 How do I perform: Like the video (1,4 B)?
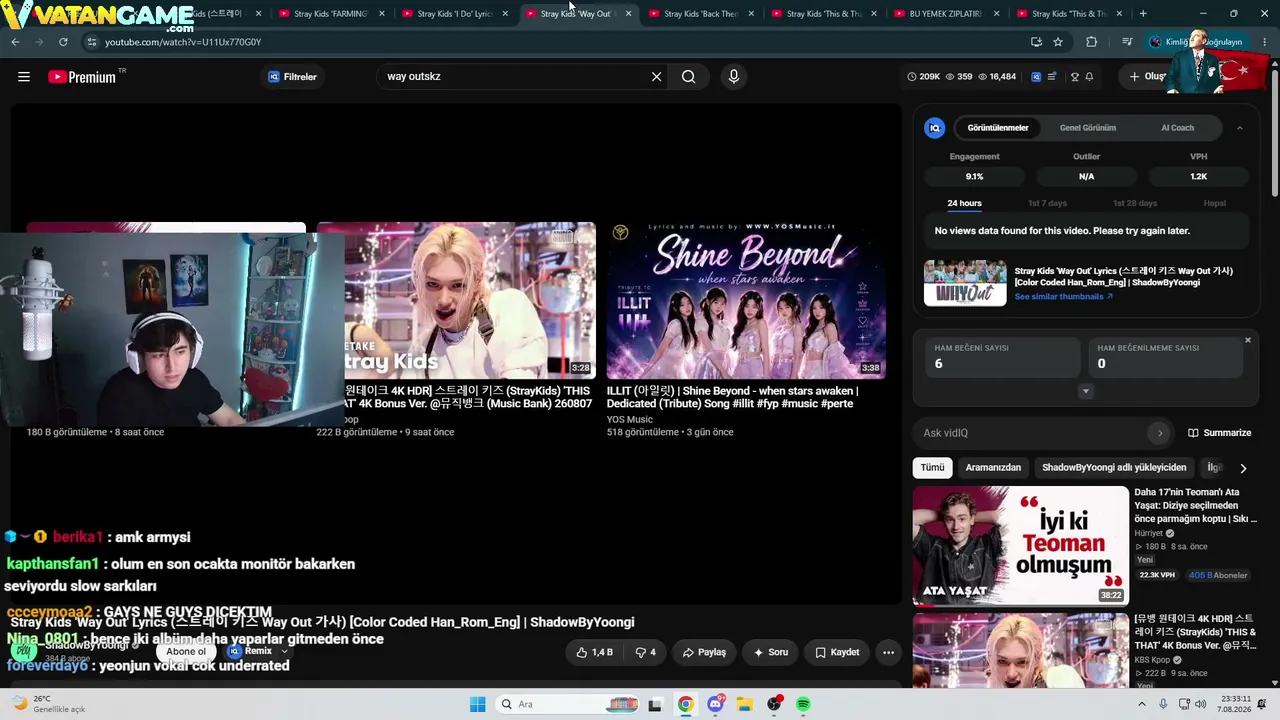[594, 652]
